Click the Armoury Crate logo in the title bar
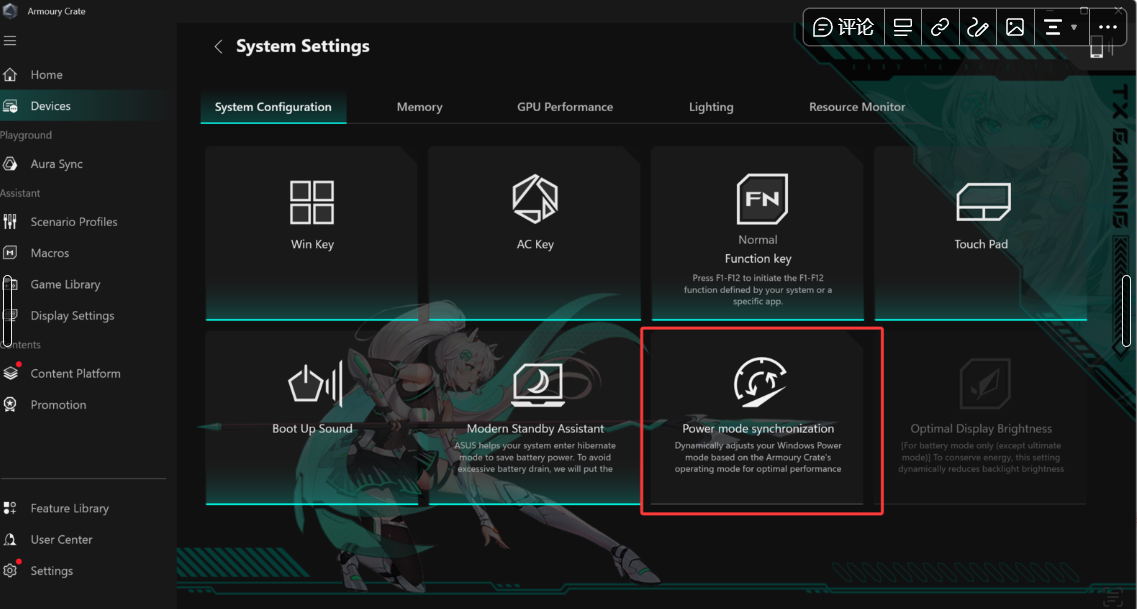This screenshot has height=609, width=1137. point(10,11)
